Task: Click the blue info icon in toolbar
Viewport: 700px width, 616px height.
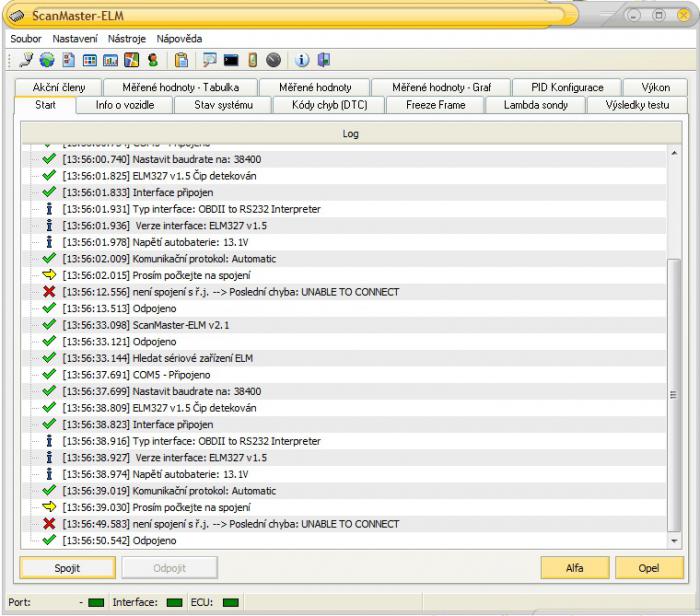Action: pyautogui.click(x=303, y=60)
